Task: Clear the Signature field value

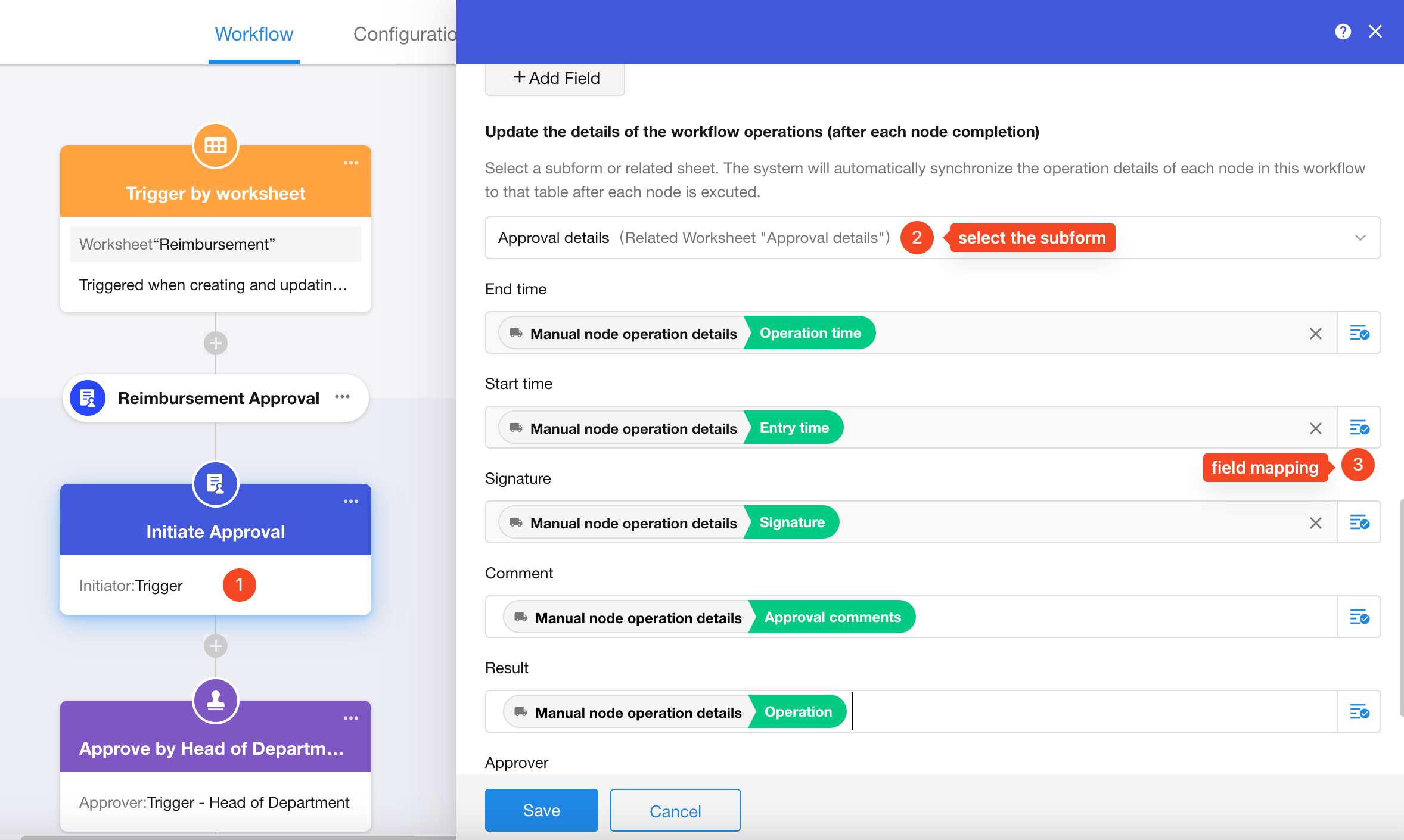Action: (x=1316, y=523)
